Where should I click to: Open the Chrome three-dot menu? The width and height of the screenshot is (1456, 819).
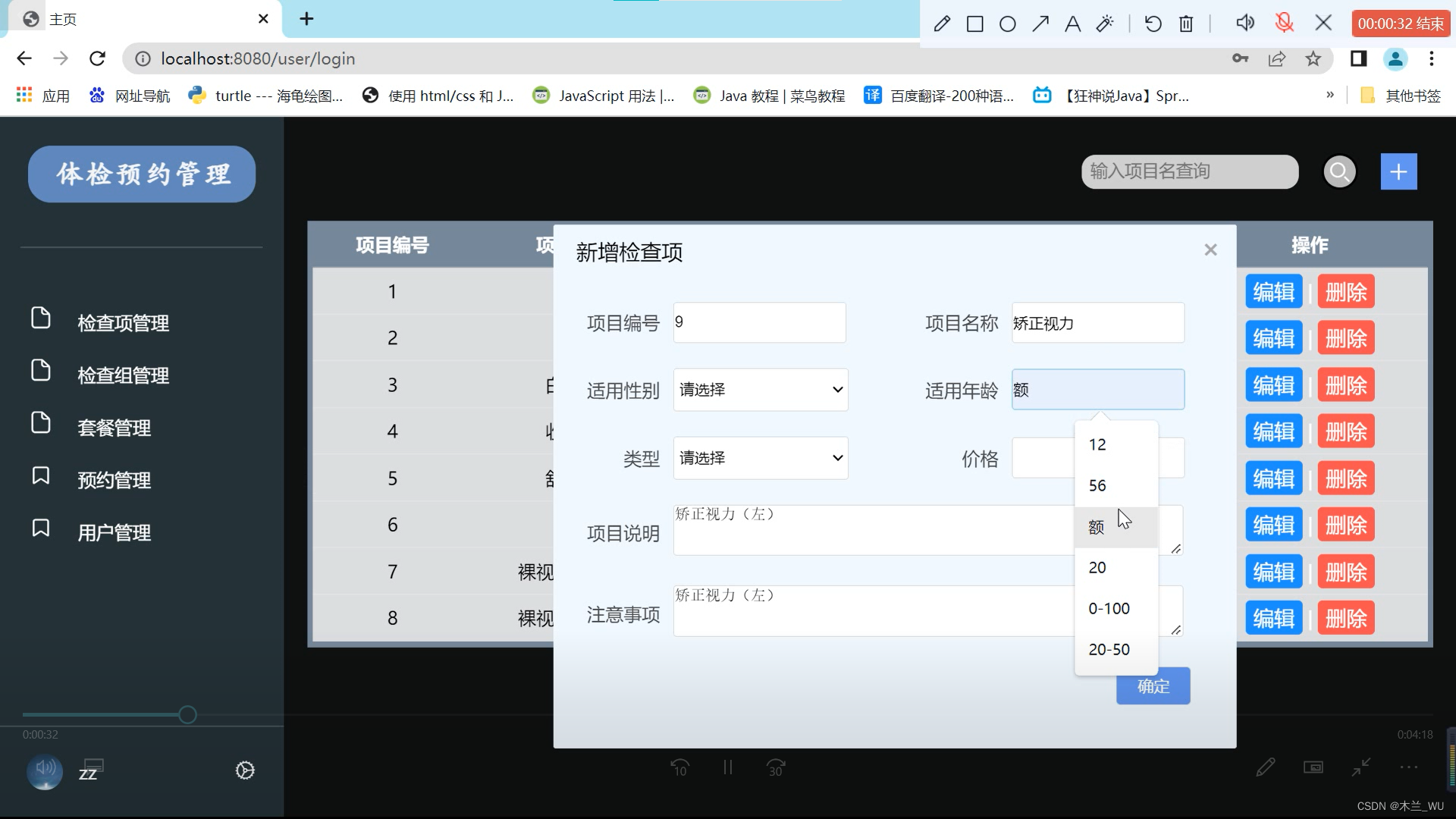(x=1432, y=58)
